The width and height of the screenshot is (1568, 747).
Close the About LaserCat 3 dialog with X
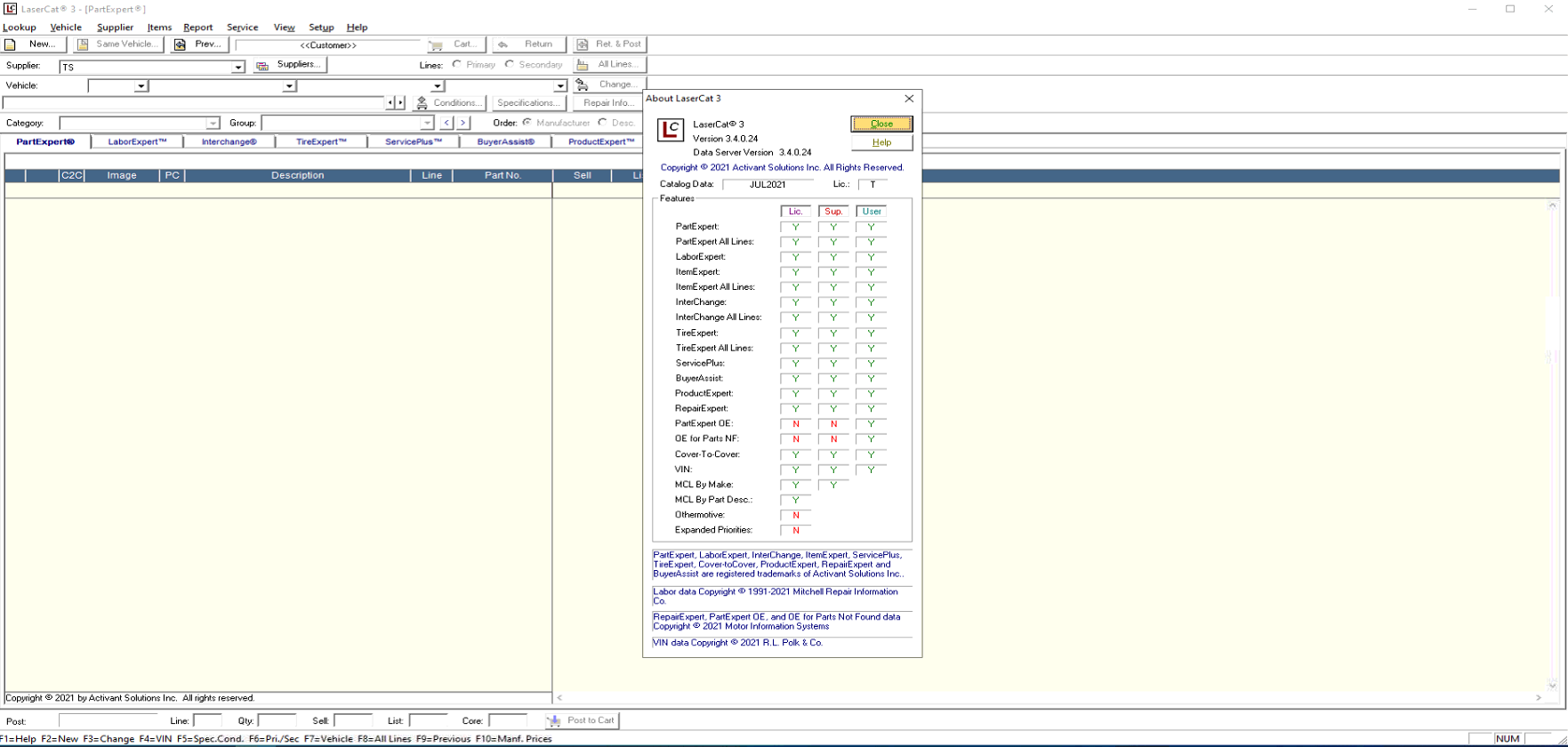pos(909,99)
